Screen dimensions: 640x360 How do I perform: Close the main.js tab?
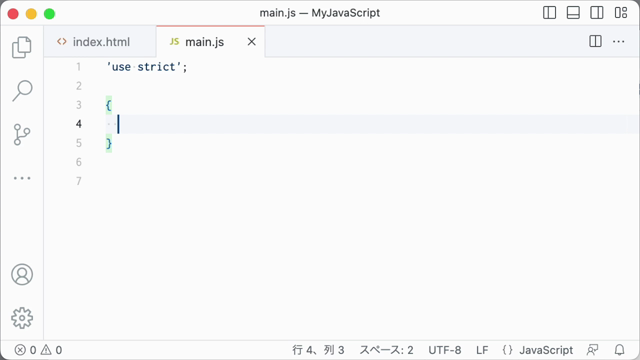[x=252, y=42]
